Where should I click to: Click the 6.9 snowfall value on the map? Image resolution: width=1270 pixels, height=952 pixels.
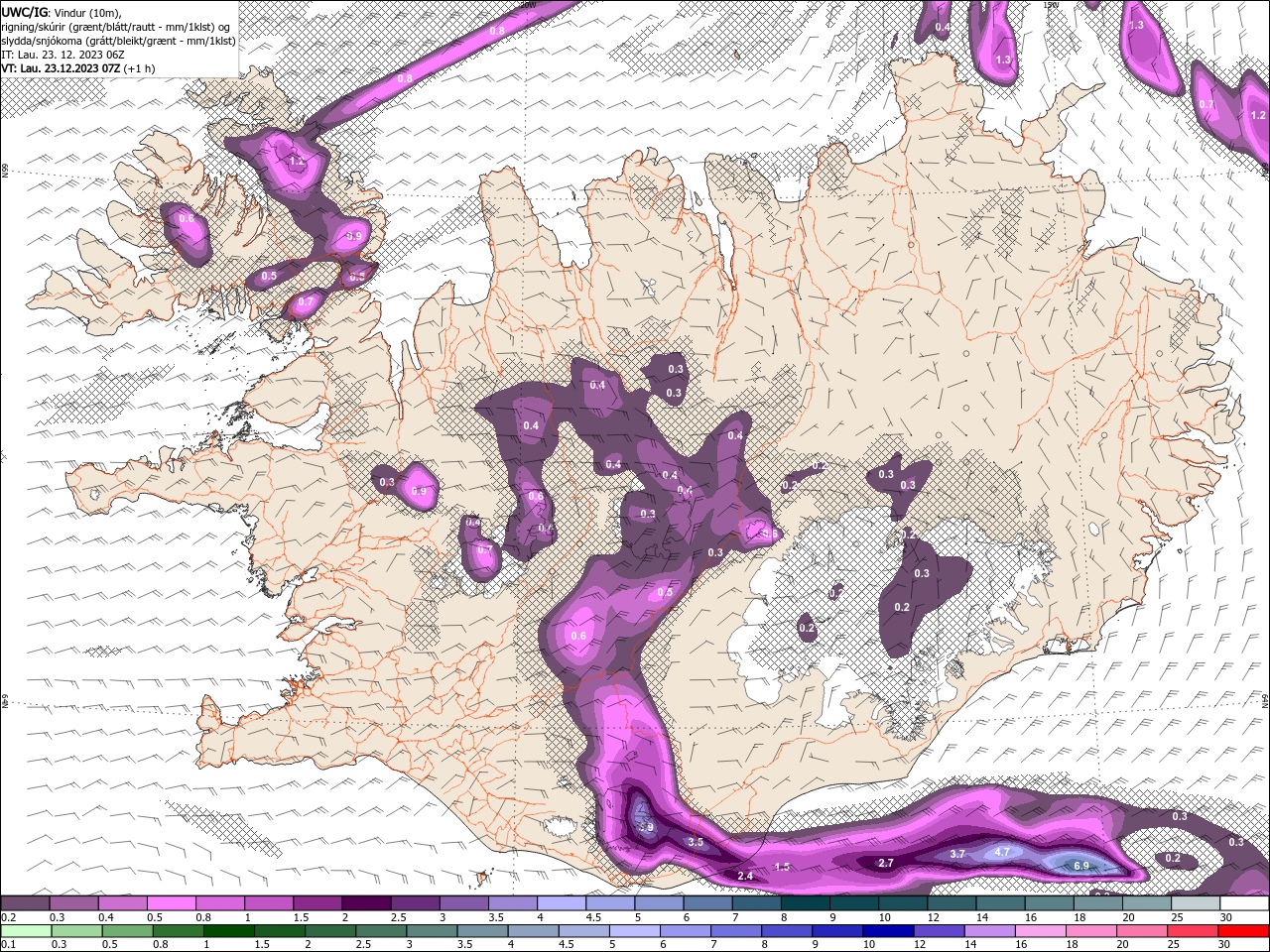pyautogui.click(x=1082, y=866)
